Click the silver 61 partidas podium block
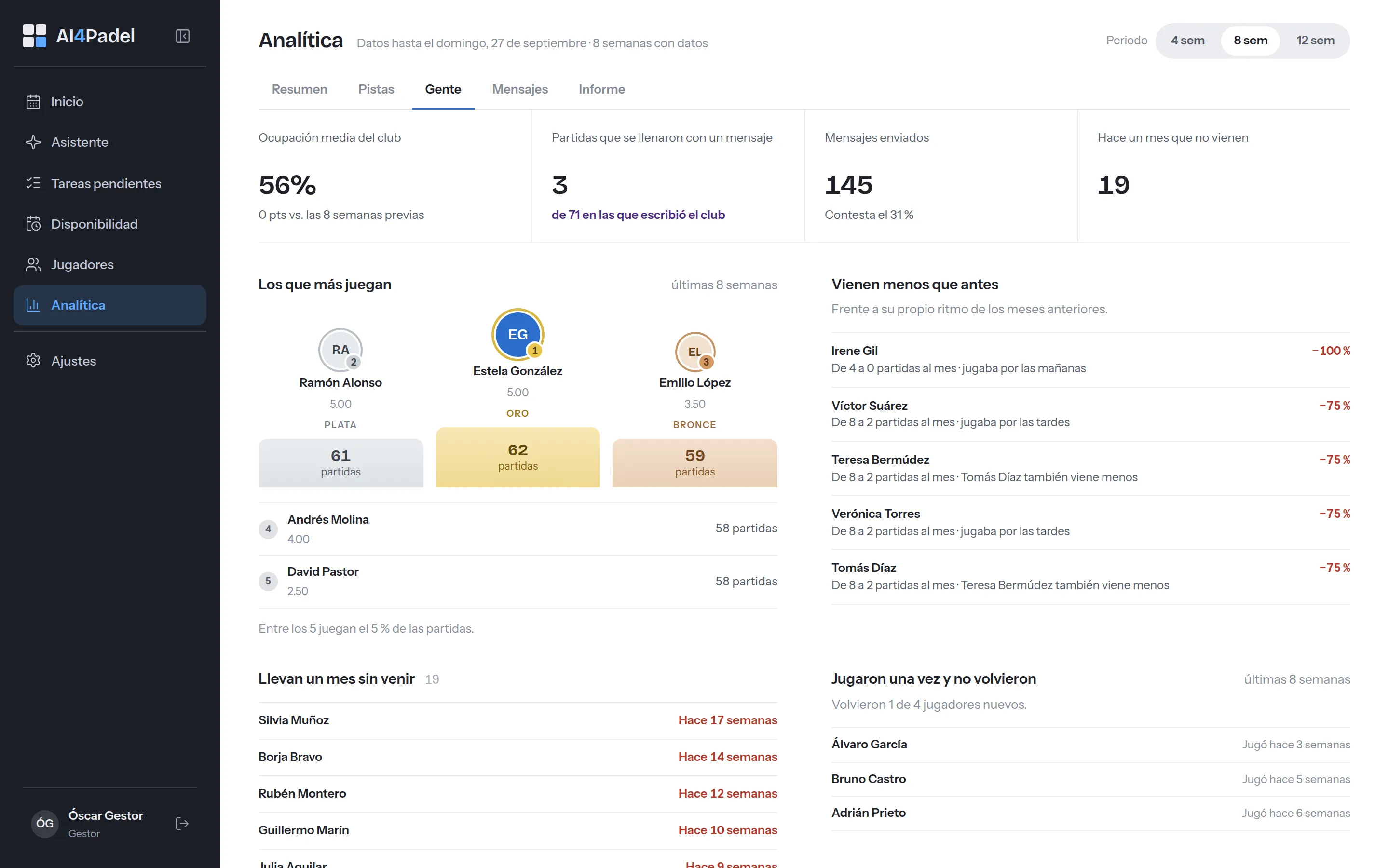1389x868 pixels. pos(340,463)
